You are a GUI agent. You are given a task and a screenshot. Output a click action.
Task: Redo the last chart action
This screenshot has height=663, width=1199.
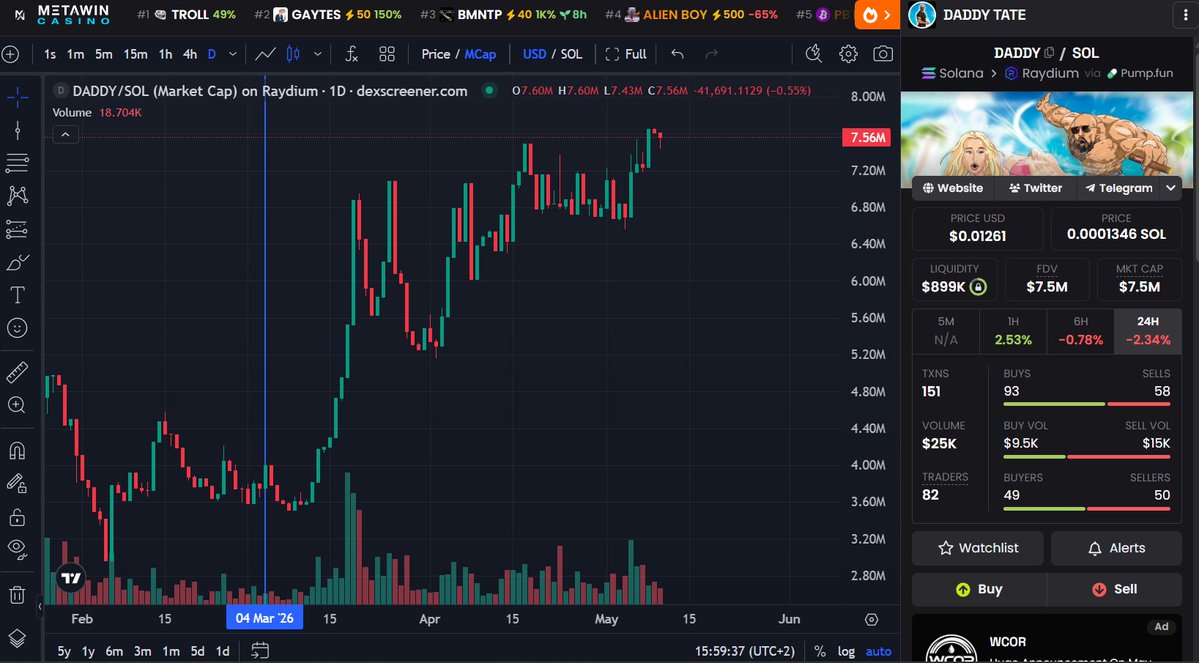point(711,54)
